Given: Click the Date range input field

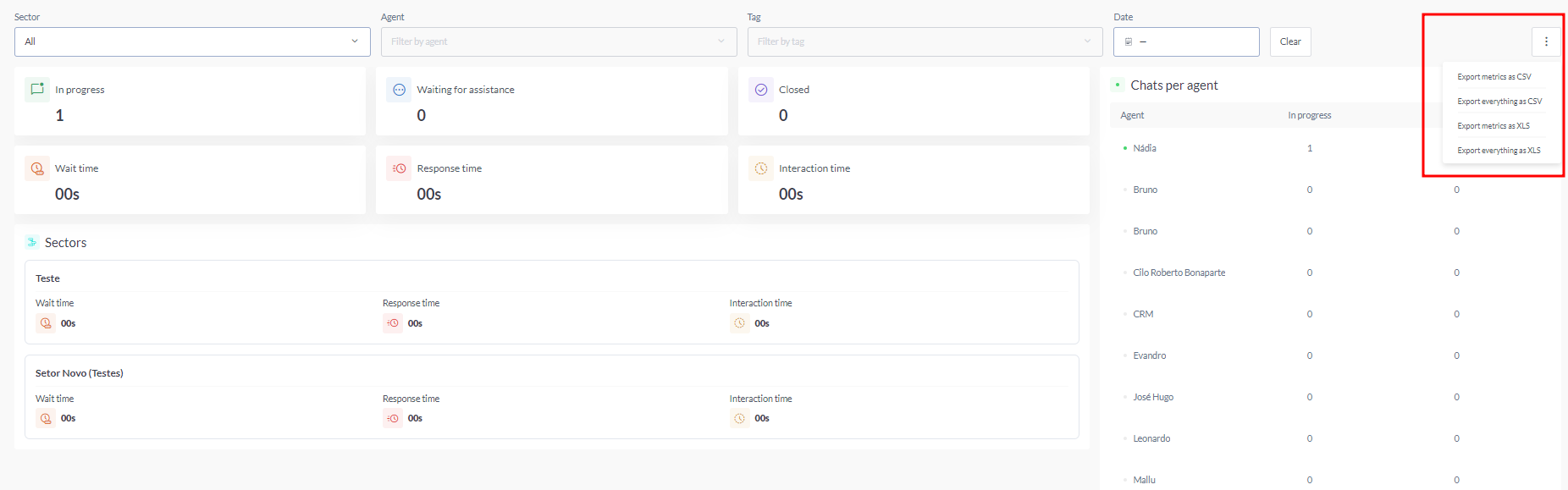Looking at the screenshot, I should point(1186,41).
